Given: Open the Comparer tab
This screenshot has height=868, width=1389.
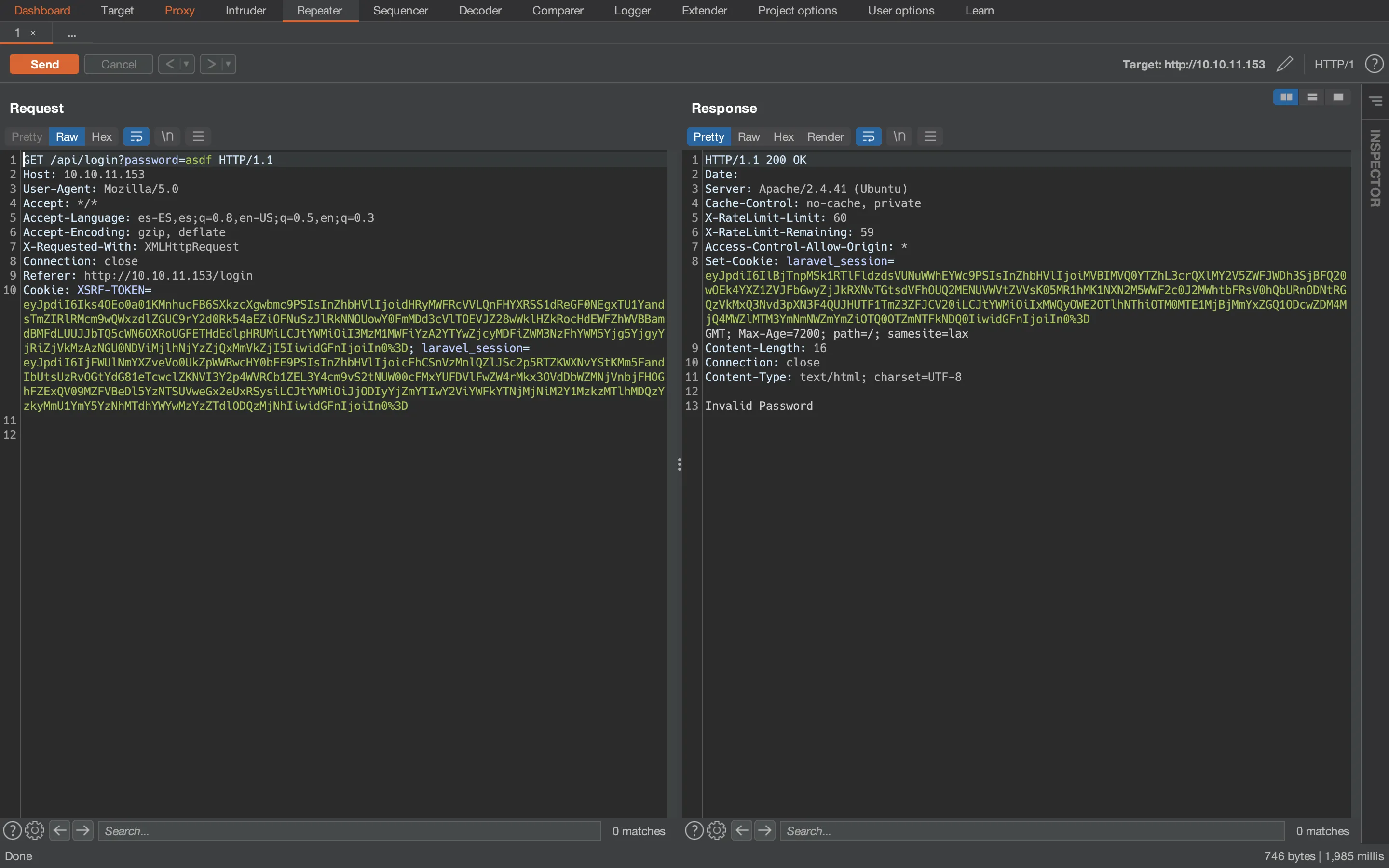Looking at the screenshot, I should tap(558, 10).
